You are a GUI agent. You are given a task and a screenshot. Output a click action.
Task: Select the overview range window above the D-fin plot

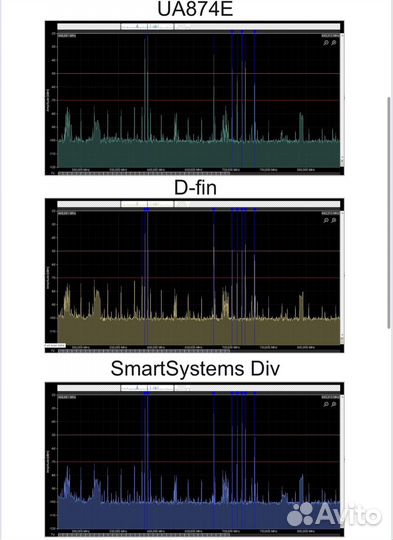click(147, 204)
